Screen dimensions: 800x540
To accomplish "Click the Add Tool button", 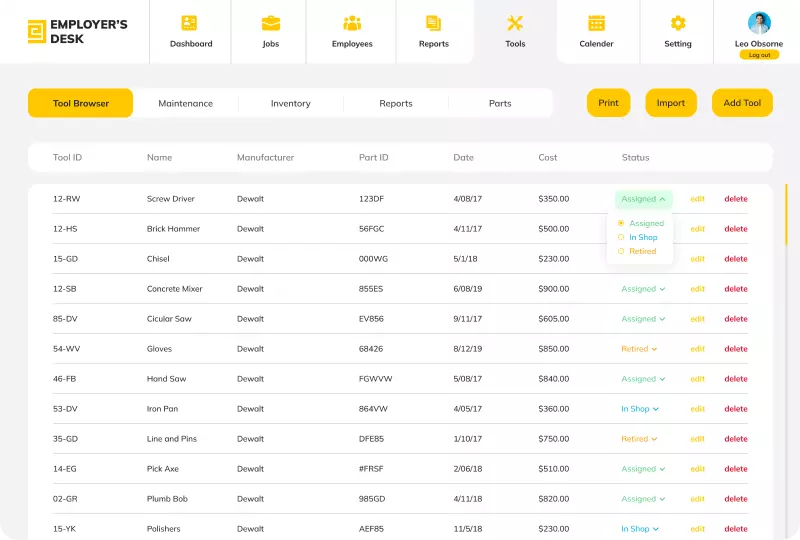I will click(x=742, y=103).
